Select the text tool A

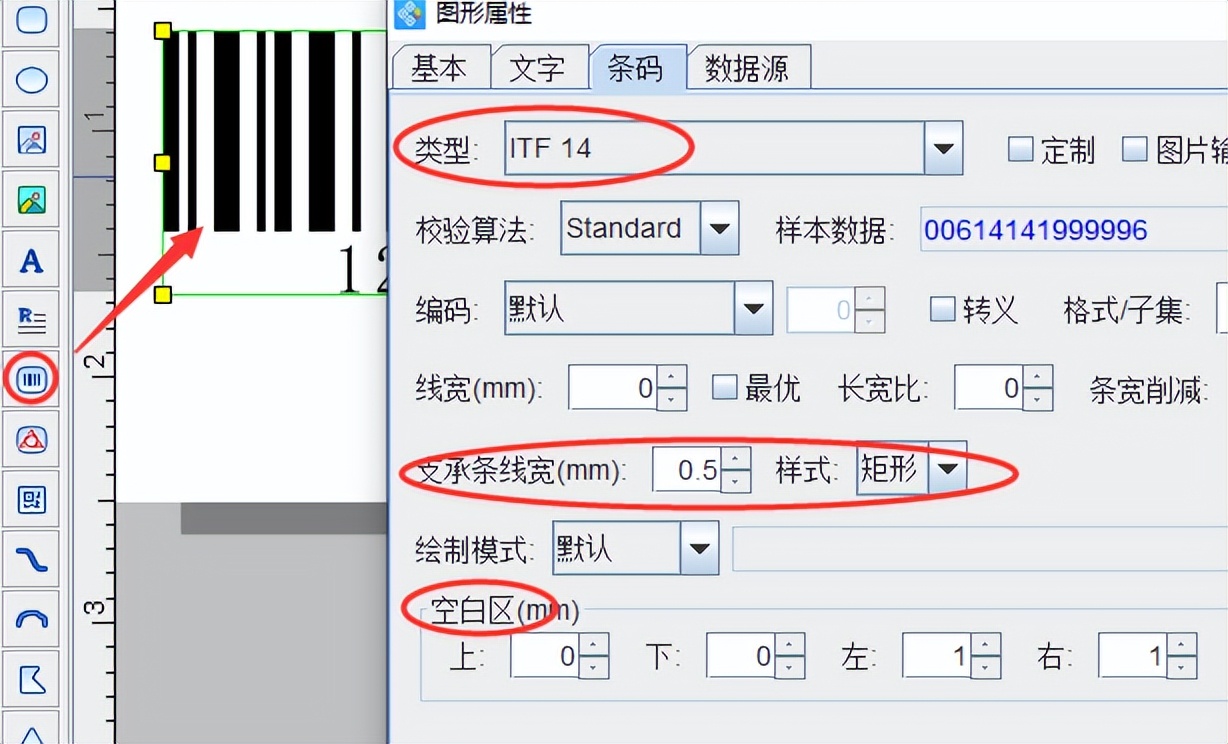(30, 260)
